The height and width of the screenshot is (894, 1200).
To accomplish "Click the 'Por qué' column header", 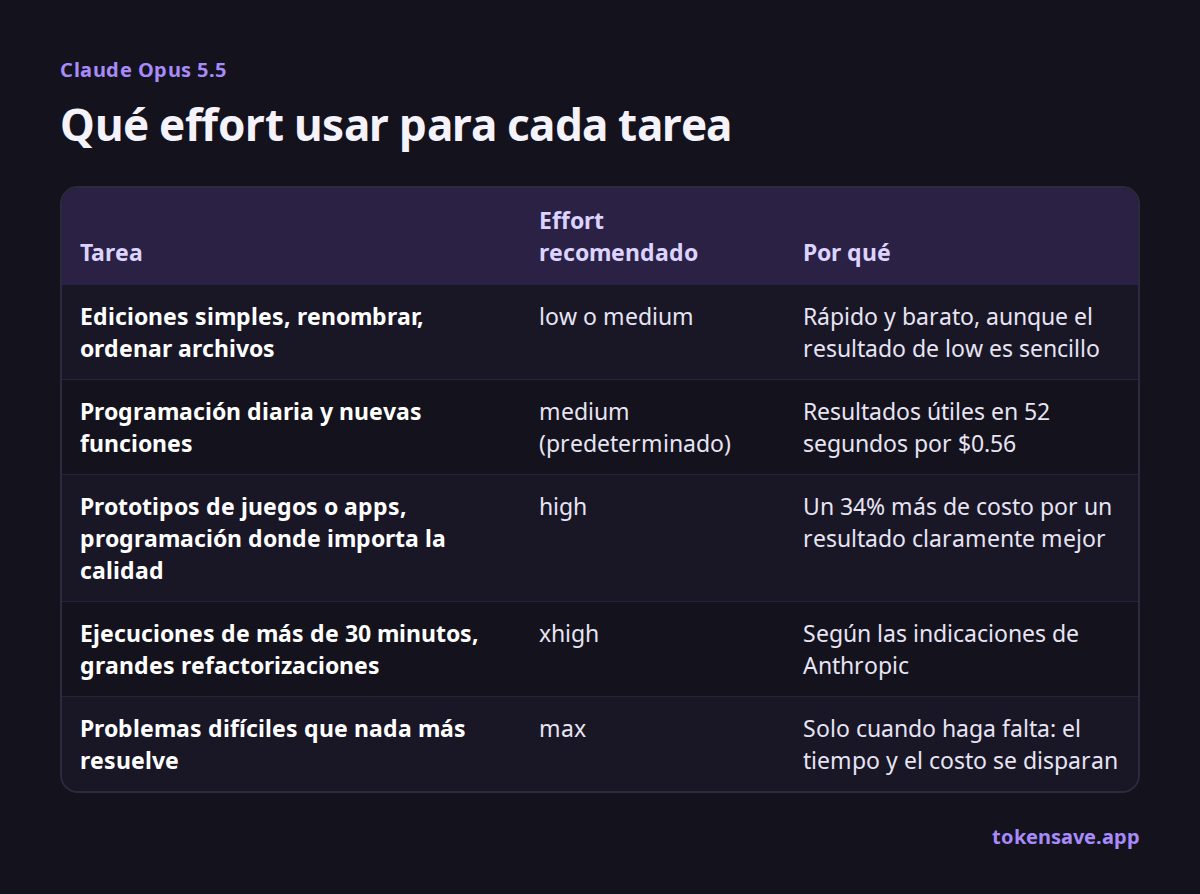I will 846,253.
